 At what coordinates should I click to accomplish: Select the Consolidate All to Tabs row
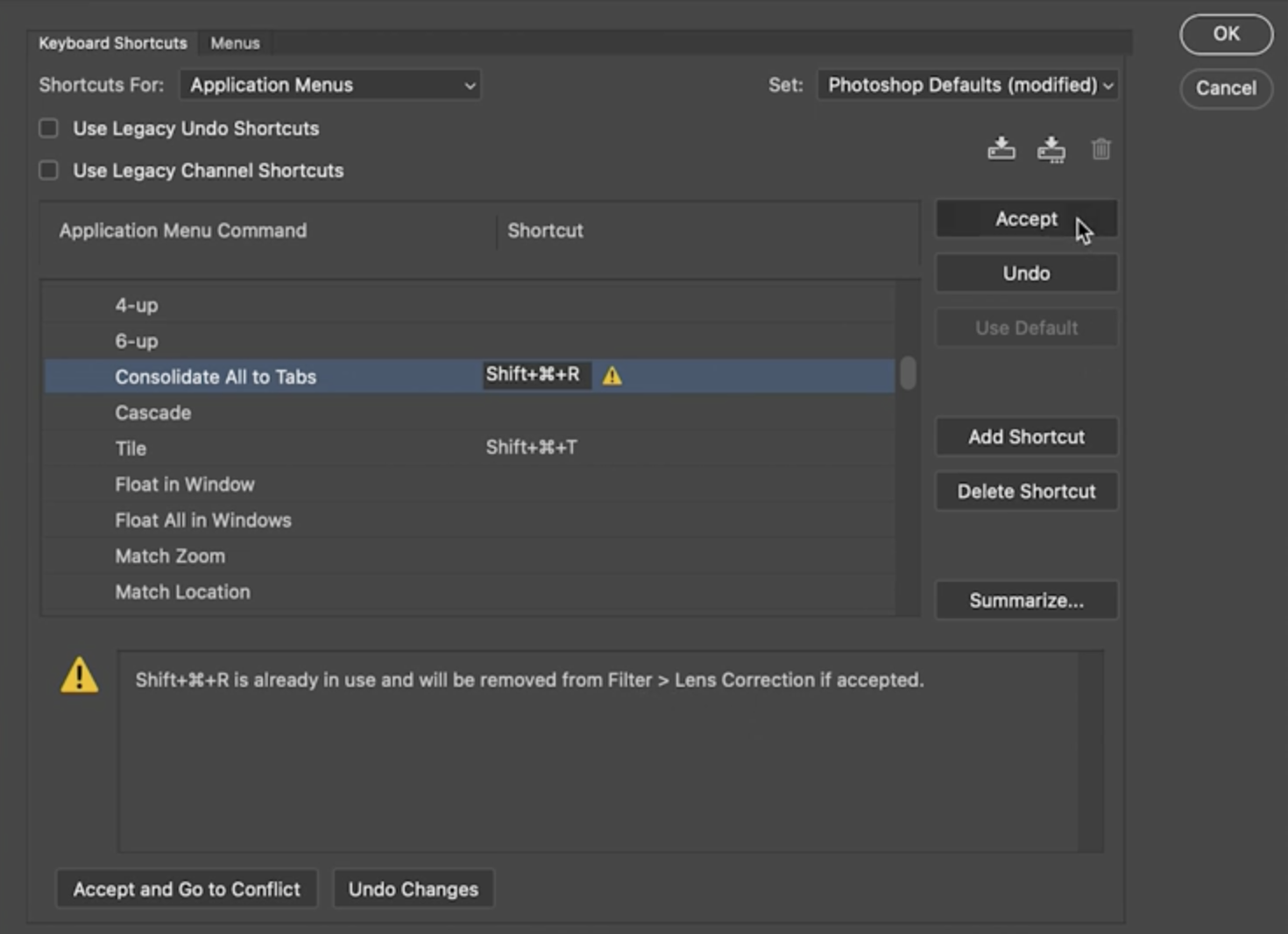coord(470,377)
